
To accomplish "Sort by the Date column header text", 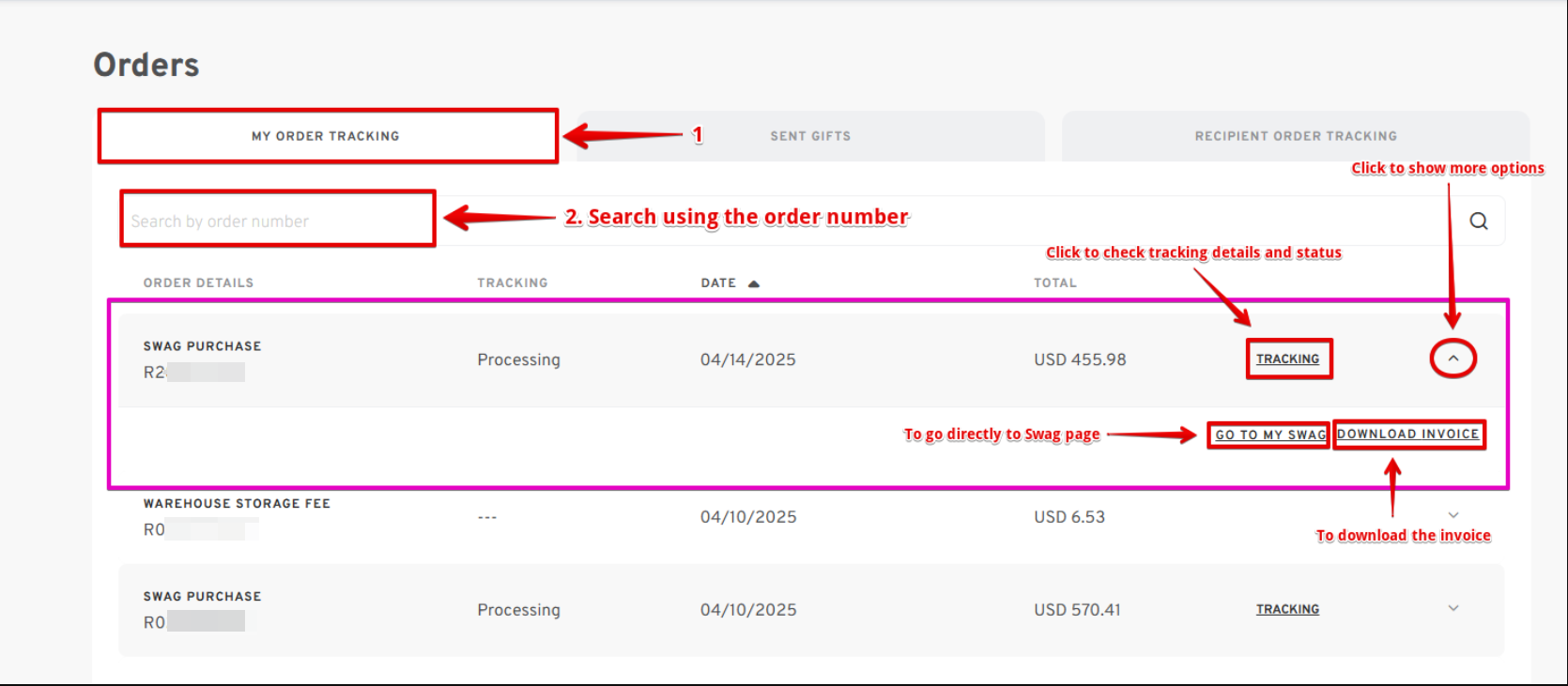I will point(718,282).
